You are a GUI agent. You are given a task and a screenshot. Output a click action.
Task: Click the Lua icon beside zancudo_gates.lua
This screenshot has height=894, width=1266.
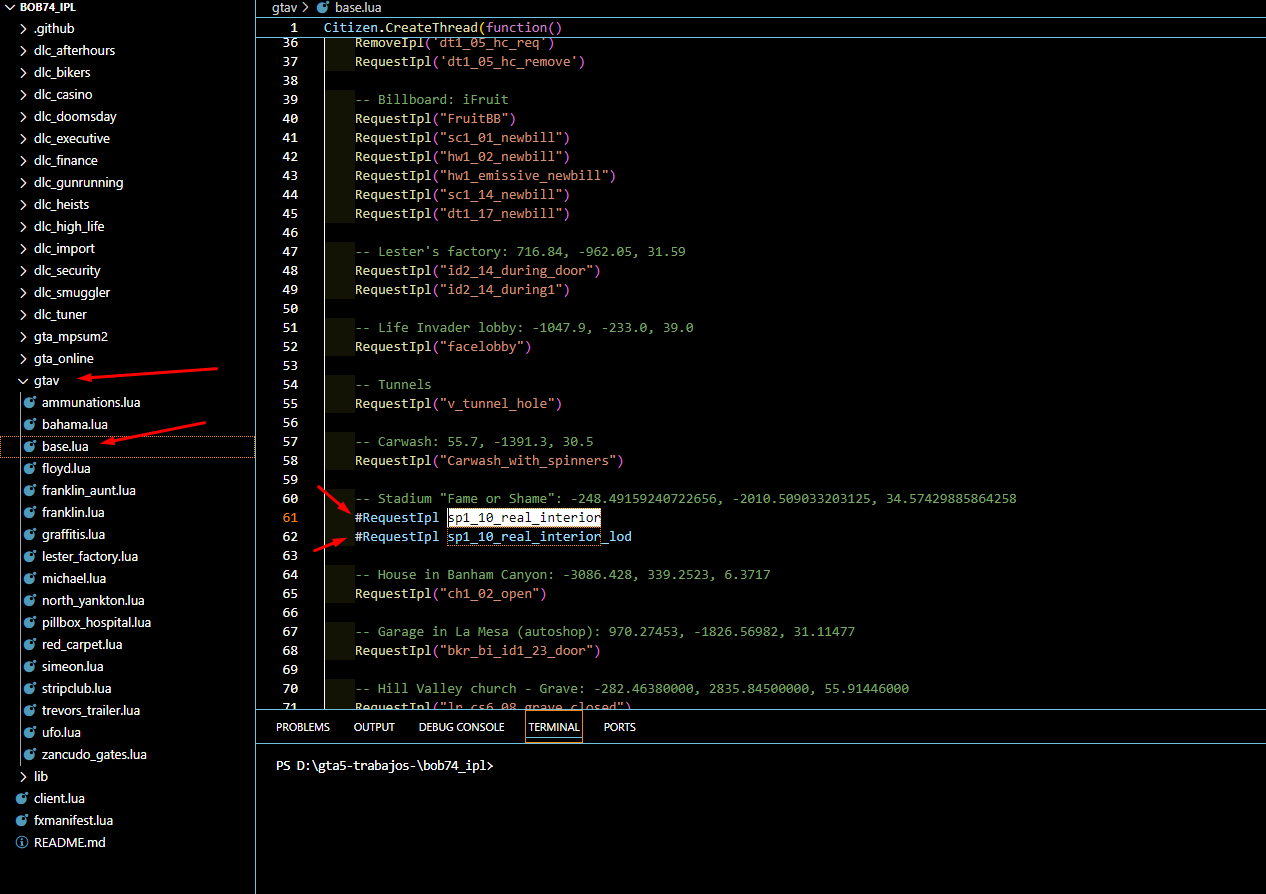pos(29,754)
